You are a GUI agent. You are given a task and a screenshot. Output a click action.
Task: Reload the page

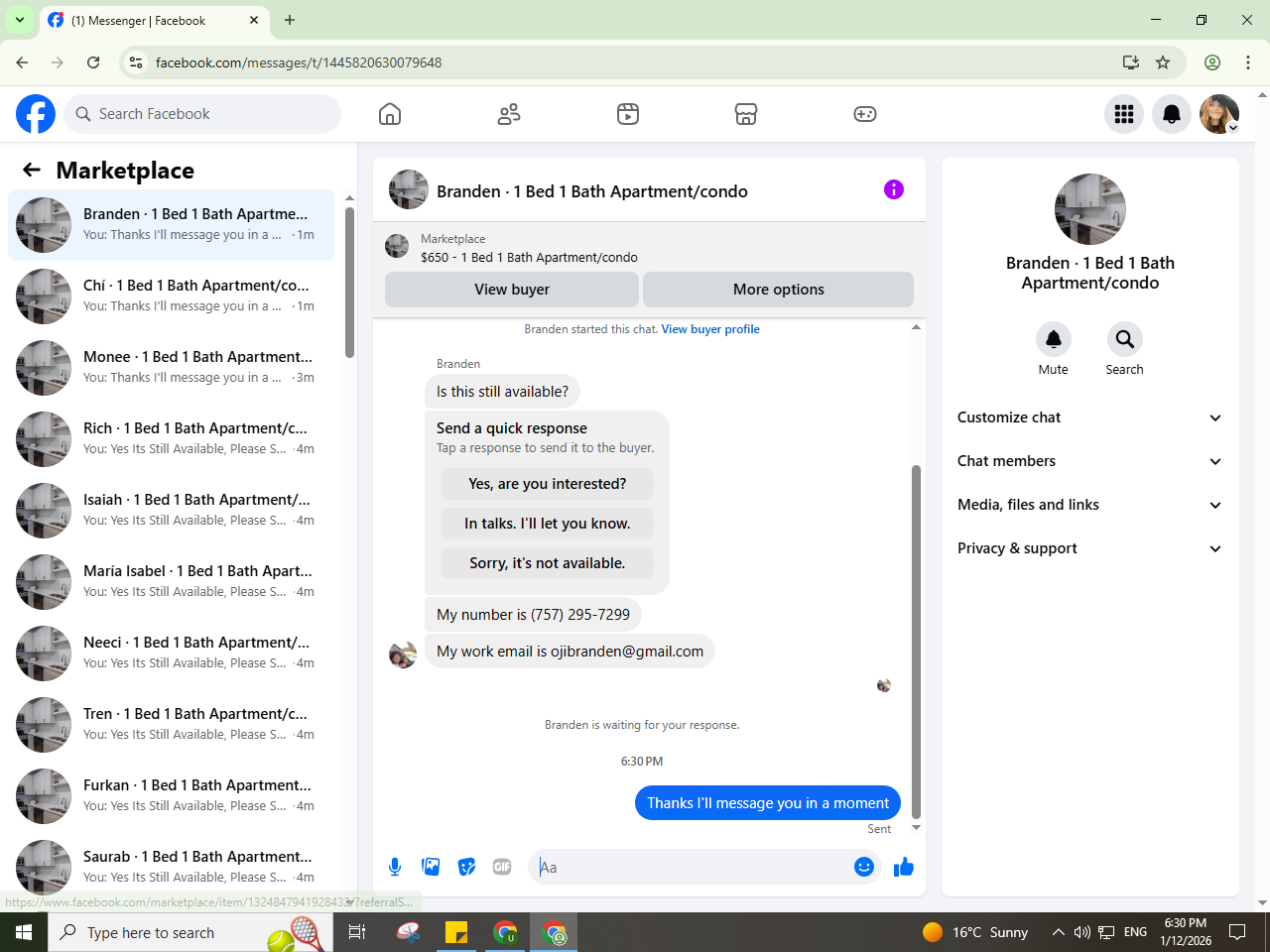point(93,62)
